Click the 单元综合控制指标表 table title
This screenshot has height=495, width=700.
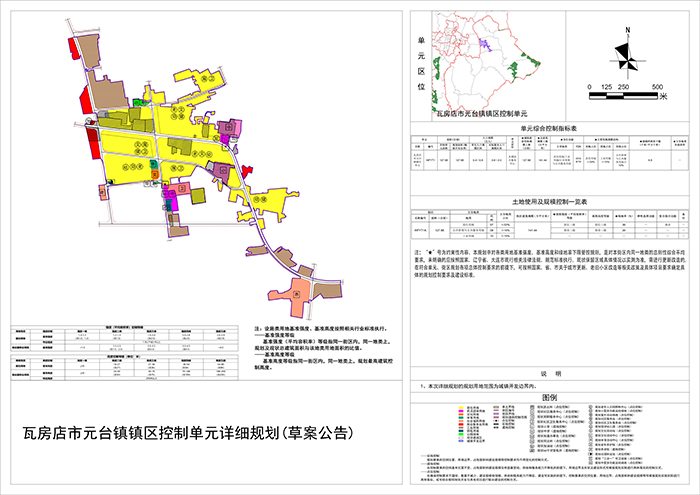(x=551, y=128)
